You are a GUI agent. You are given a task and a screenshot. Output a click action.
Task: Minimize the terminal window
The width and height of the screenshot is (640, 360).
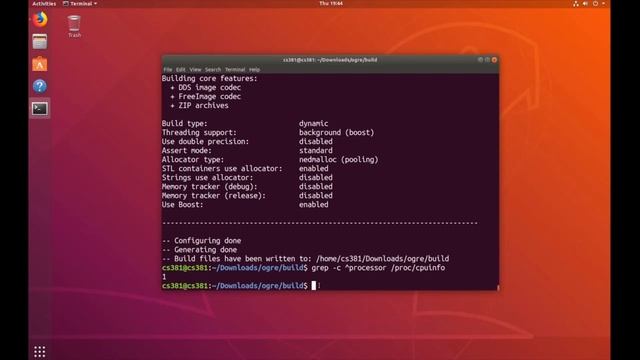click(x=480, y=60)
